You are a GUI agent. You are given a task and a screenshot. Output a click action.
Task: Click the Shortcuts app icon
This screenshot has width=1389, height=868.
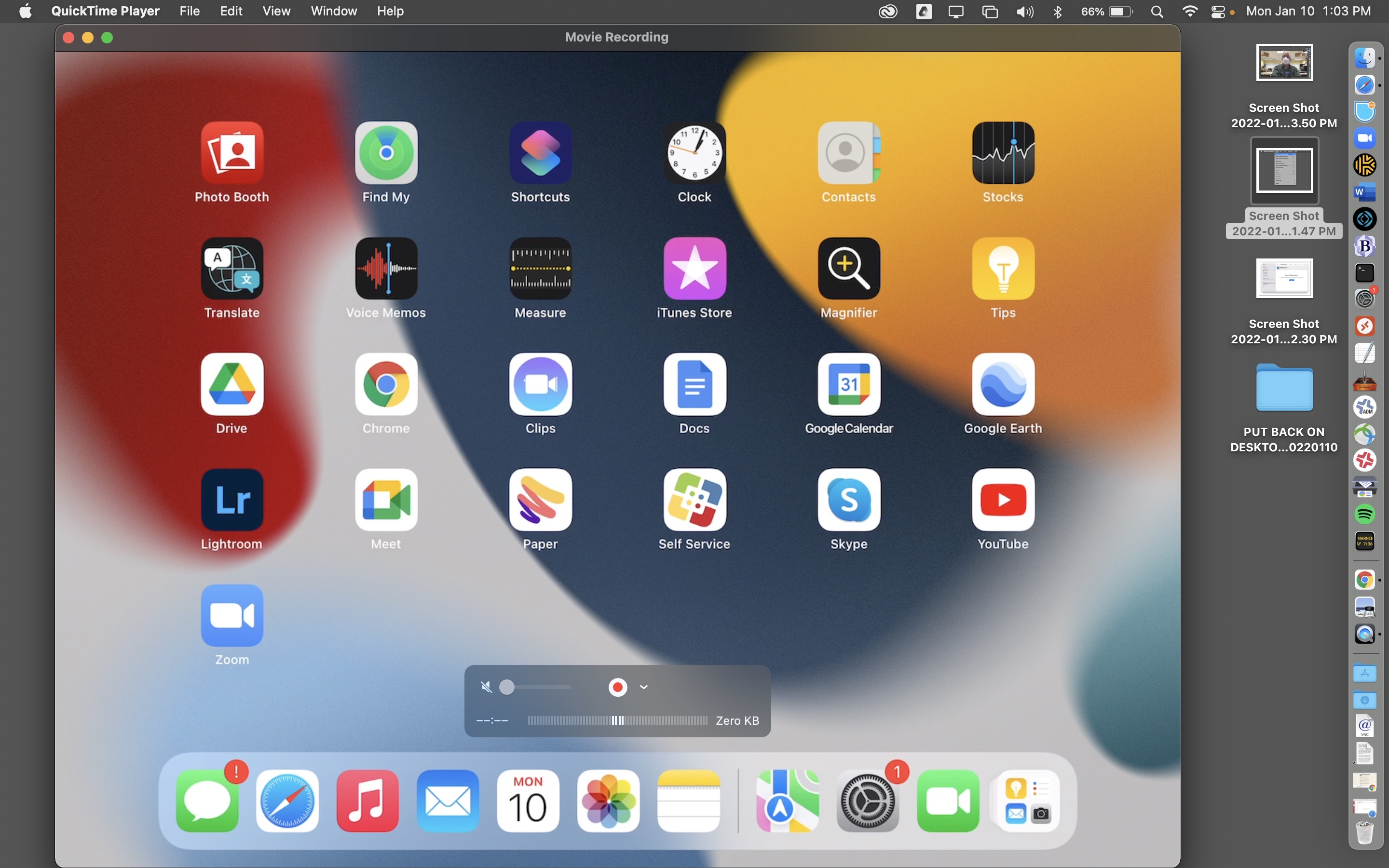point(540,153)
